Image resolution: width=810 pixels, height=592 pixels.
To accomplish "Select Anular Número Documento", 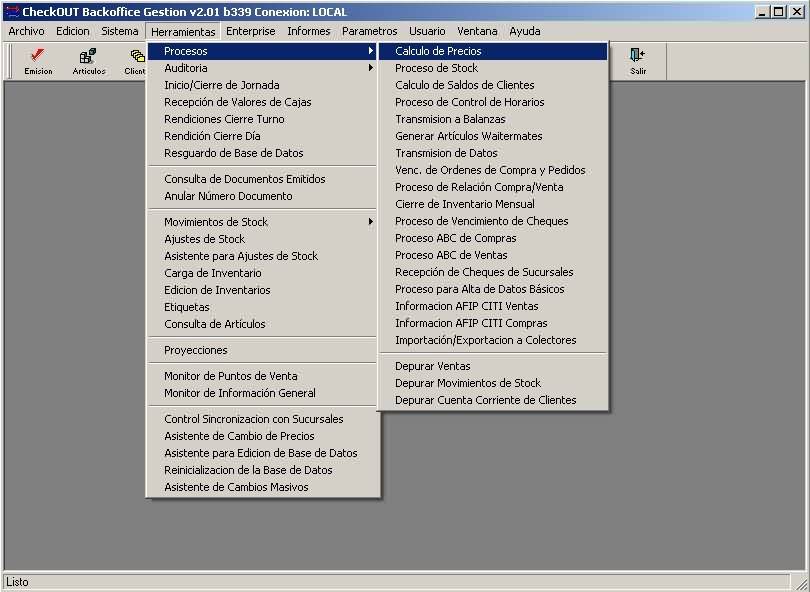I will click(262, 196).
